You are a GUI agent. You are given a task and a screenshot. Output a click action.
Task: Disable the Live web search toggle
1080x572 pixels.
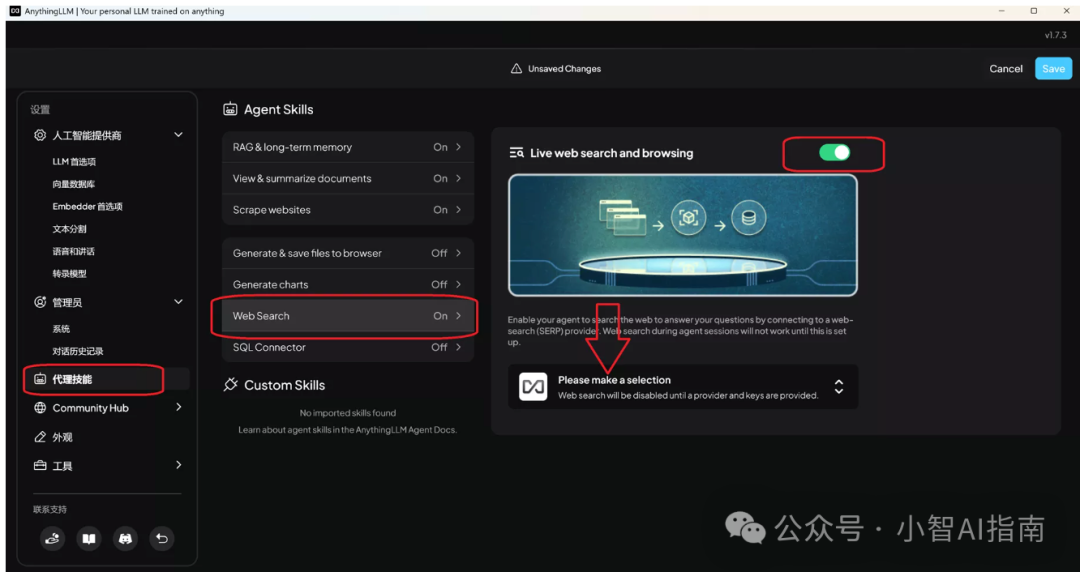[834, 153]
